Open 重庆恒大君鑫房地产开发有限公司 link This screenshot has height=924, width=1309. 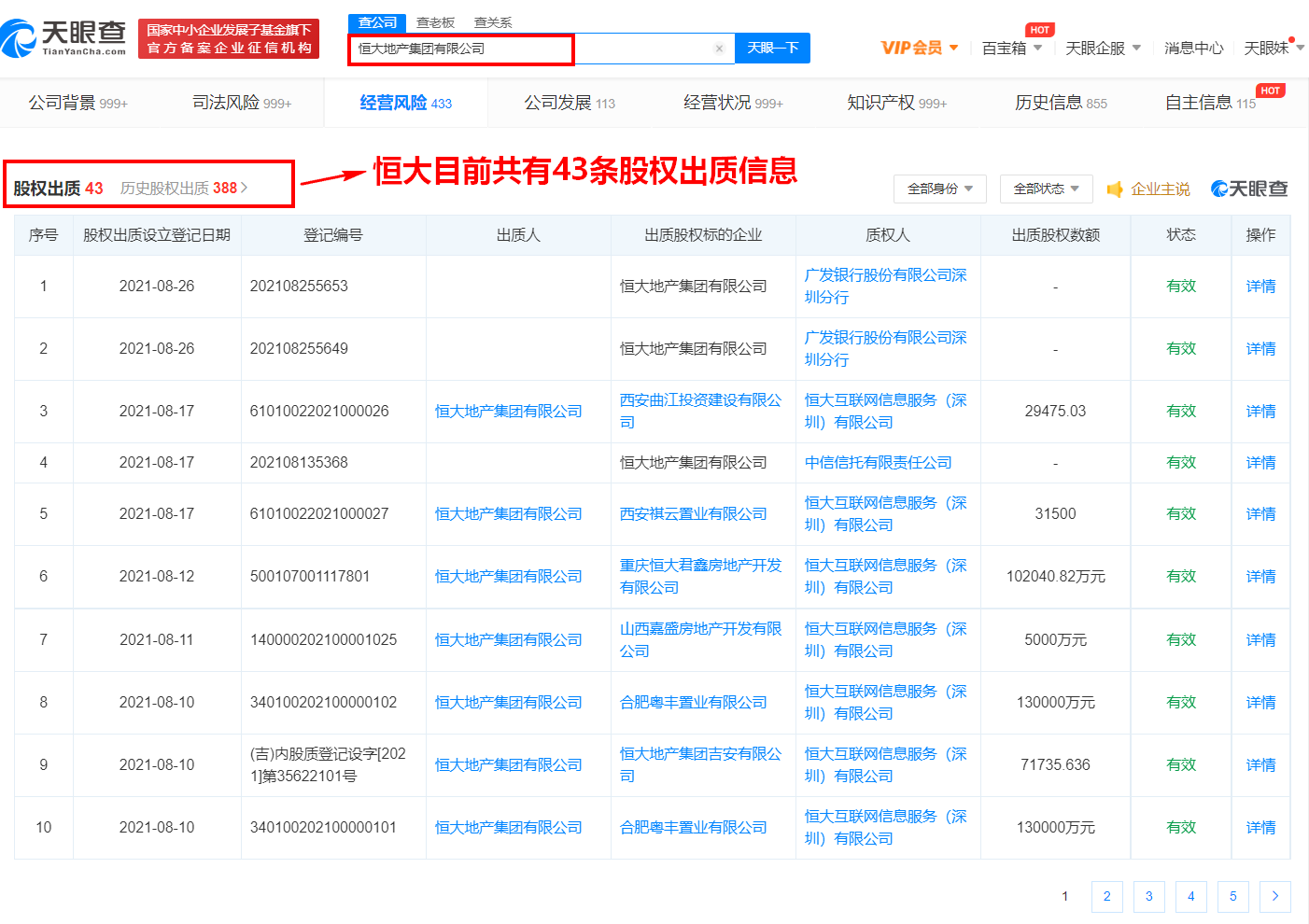(x=700, y=577)
